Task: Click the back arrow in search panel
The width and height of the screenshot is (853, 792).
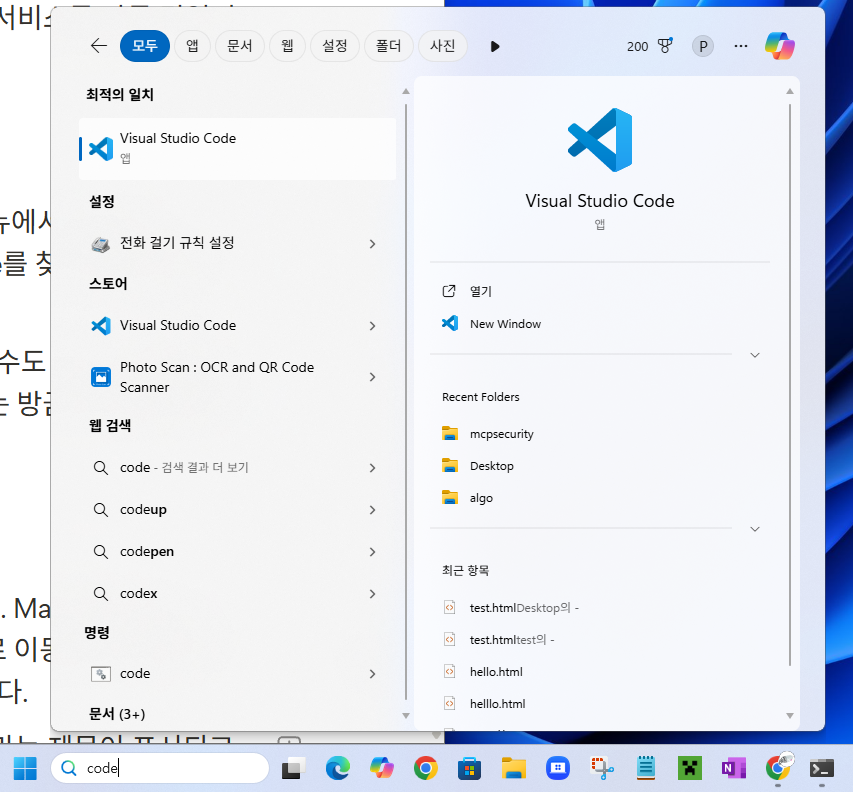Action: [98, 46]
